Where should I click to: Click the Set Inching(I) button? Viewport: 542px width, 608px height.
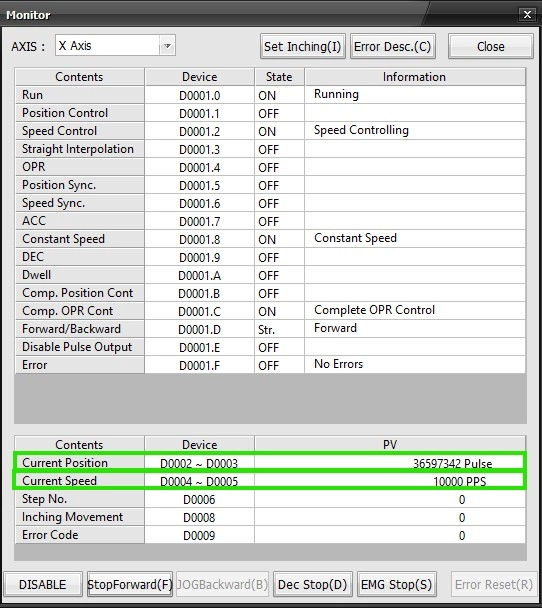tap(302, 47)
